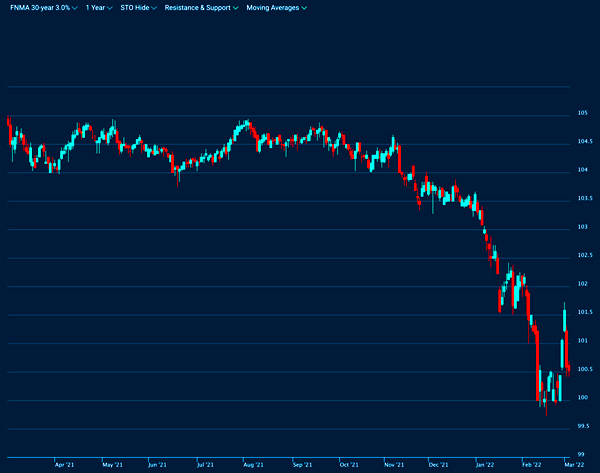Select the 100 price level label
600x473 pixels.
[x=581, y=399]
